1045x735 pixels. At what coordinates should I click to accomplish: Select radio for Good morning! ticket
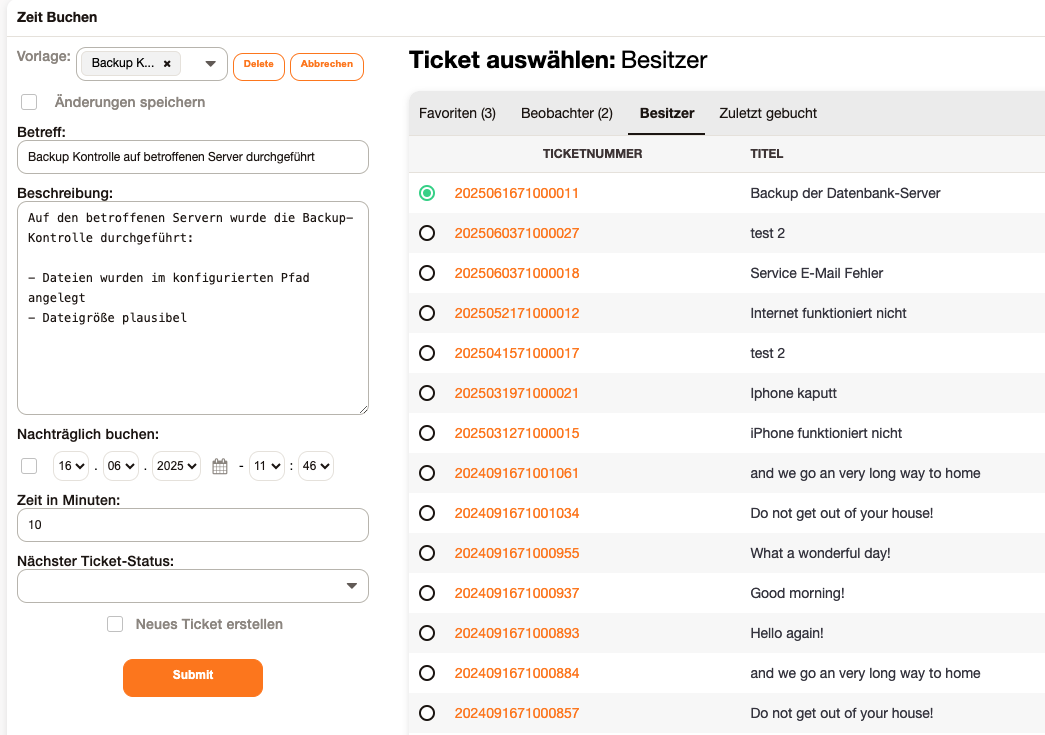[427, 593]
